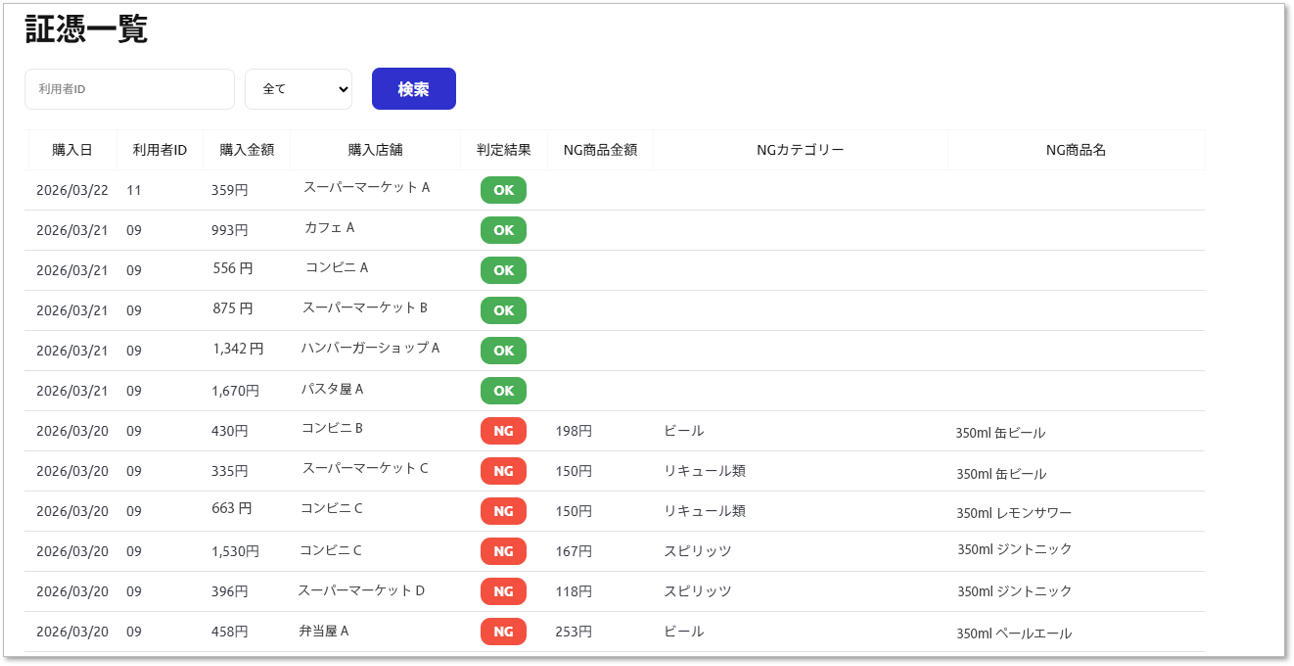Open the 全て filter dropdown
The height and width of the screenshot is (666, 1294).
(298, 89)
